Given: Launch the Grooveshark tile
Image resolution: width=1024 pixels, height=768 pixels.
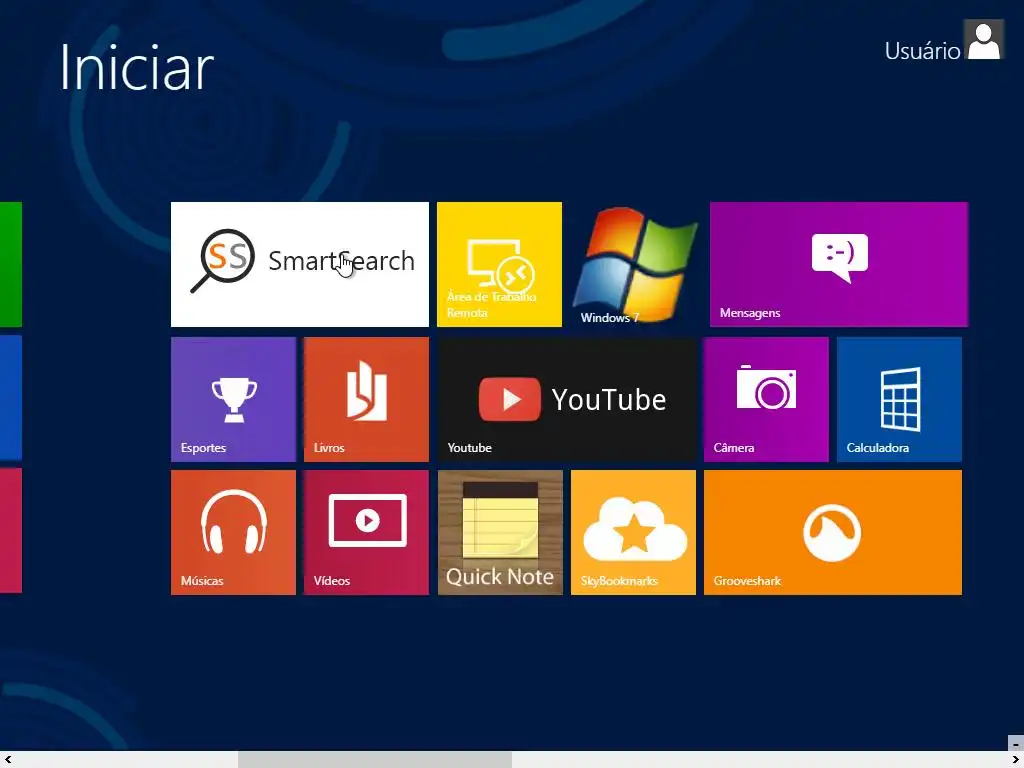Looking at the screenshot, I should (x=833, y=532).
